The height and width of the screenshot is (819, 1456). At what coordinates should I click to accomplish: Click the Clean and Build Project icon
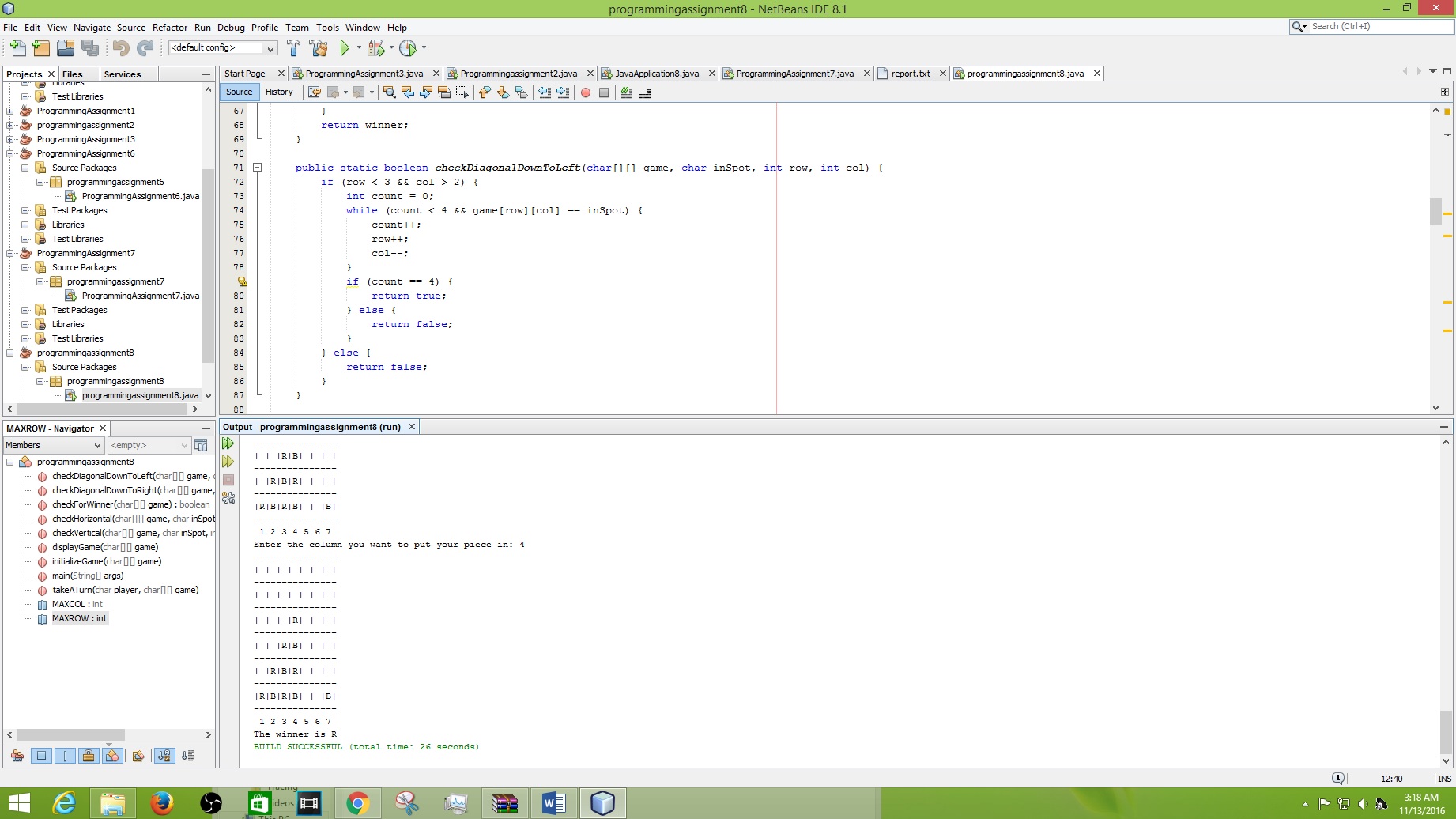pyautogui.click(x=319, y=48)
